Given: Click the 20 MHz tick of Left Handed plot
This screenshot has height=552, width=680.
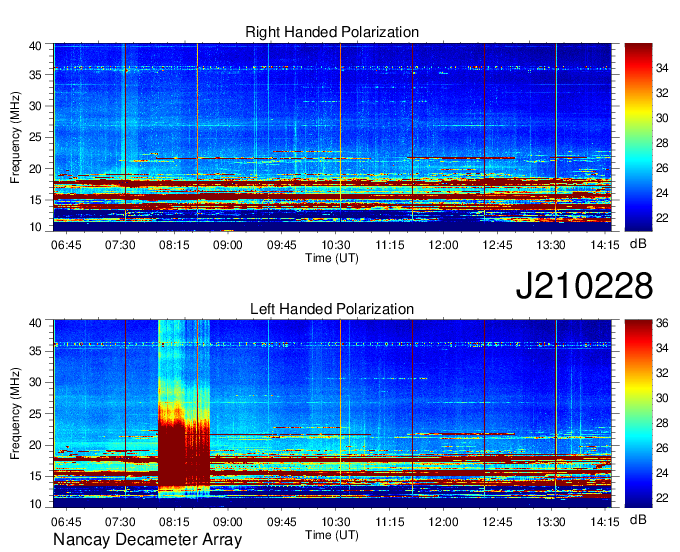Looking at the screenshot, I should point(35,445).
